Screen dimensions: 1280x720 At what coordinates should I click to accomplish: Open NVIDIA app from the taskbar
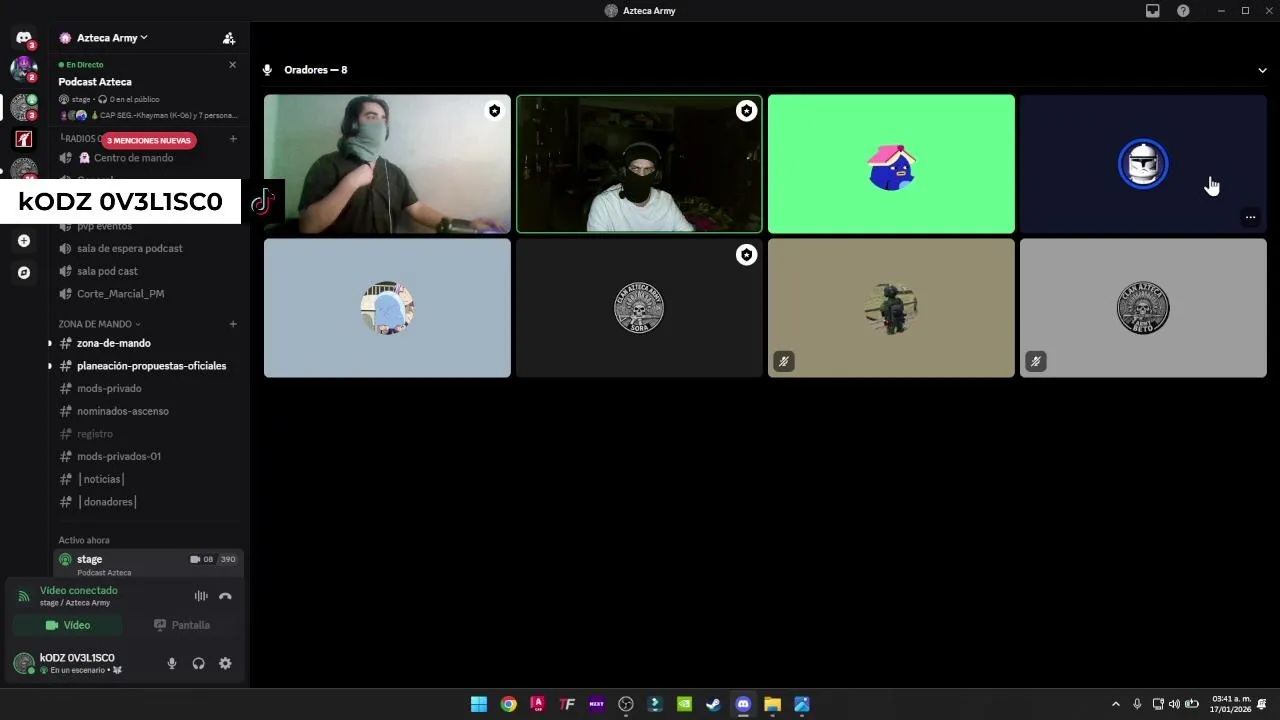pos(684,704)
